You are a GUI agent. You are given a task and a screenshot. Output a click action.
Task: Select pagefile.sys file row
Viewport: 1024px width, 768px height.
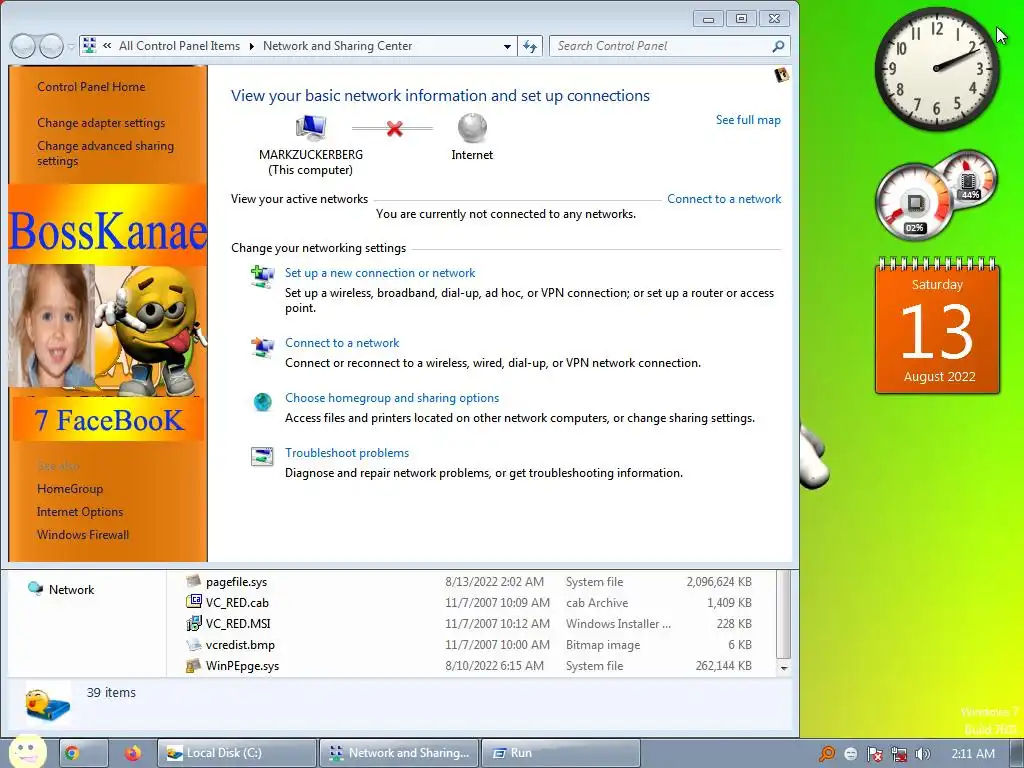point(469,581)
